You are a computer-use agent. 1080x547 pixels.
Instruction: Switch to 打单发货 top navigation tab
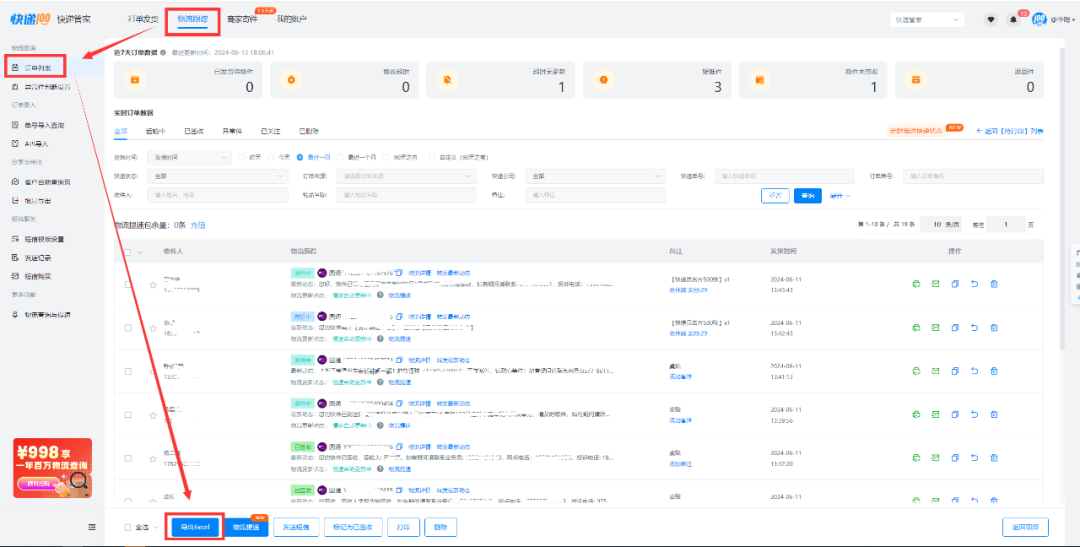pos(143,19)
